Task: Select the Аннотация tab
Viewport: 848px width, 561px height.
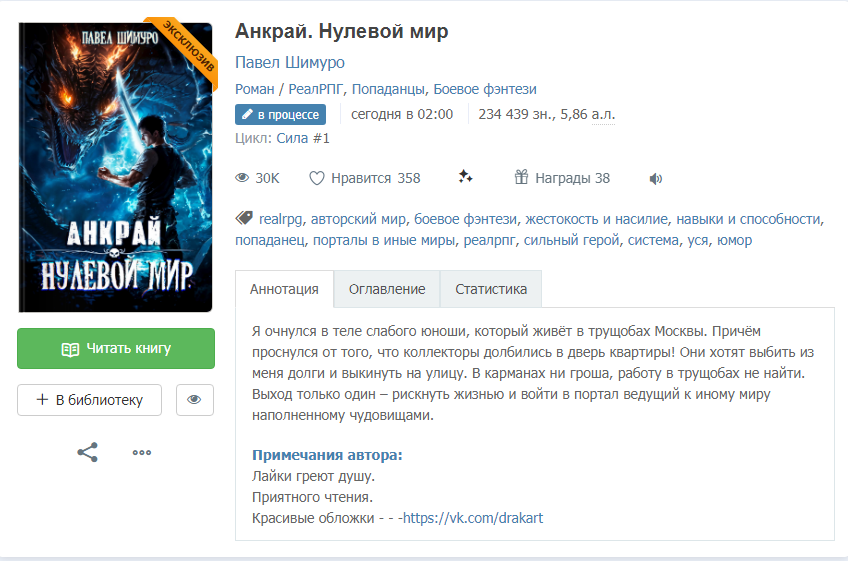Action: pyautogui.click(x=284, y=289)
